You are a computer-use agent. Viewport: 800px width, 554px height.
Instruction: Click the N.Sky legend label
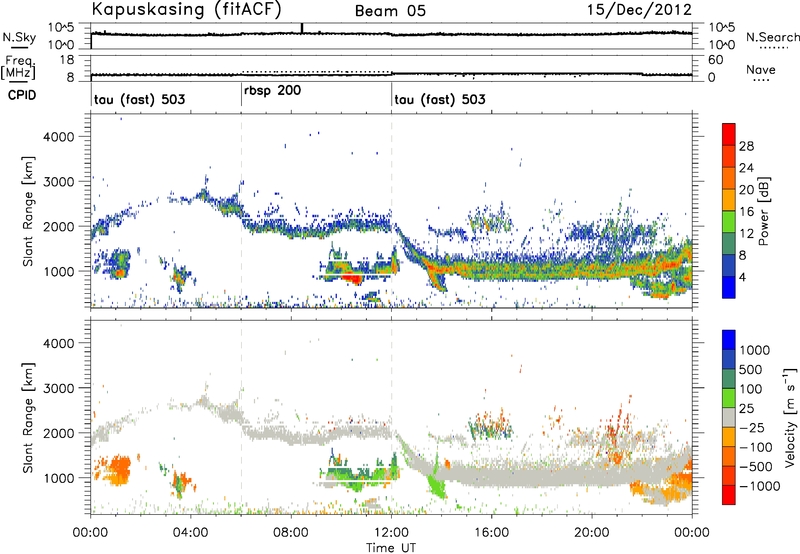pyautogui.click(x=19, y=37)
